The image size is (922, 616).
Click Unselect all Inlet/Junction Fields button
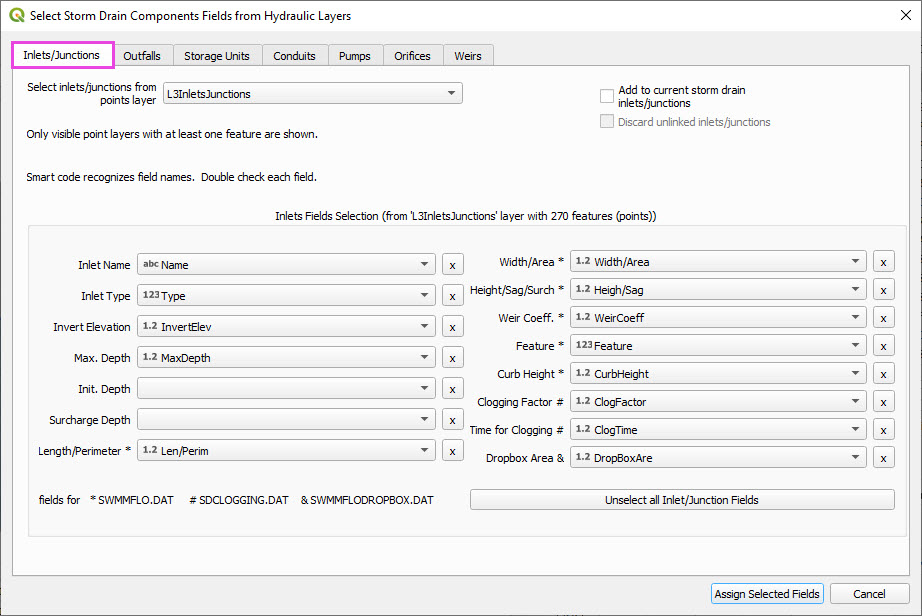click(x=682, y=500)
